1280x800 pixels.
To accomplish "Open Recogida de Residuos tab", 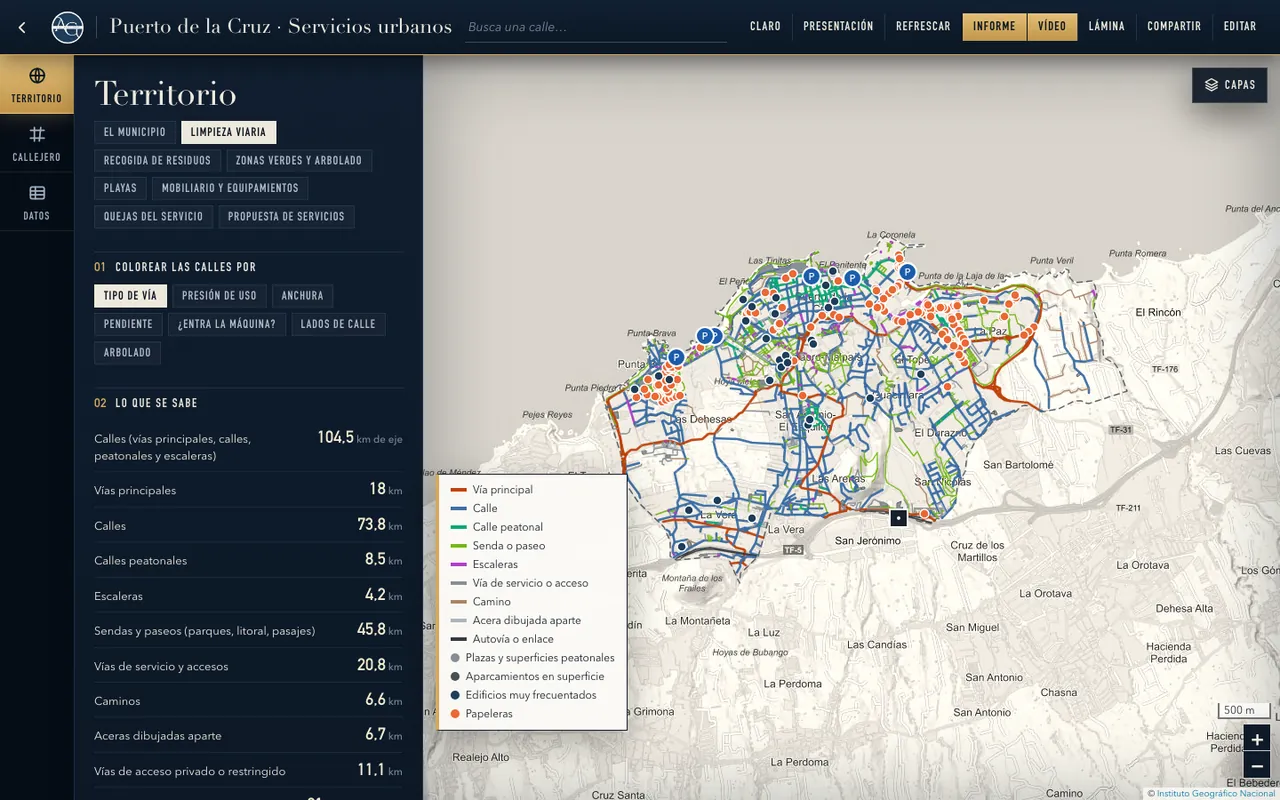I will click(157, 160).
